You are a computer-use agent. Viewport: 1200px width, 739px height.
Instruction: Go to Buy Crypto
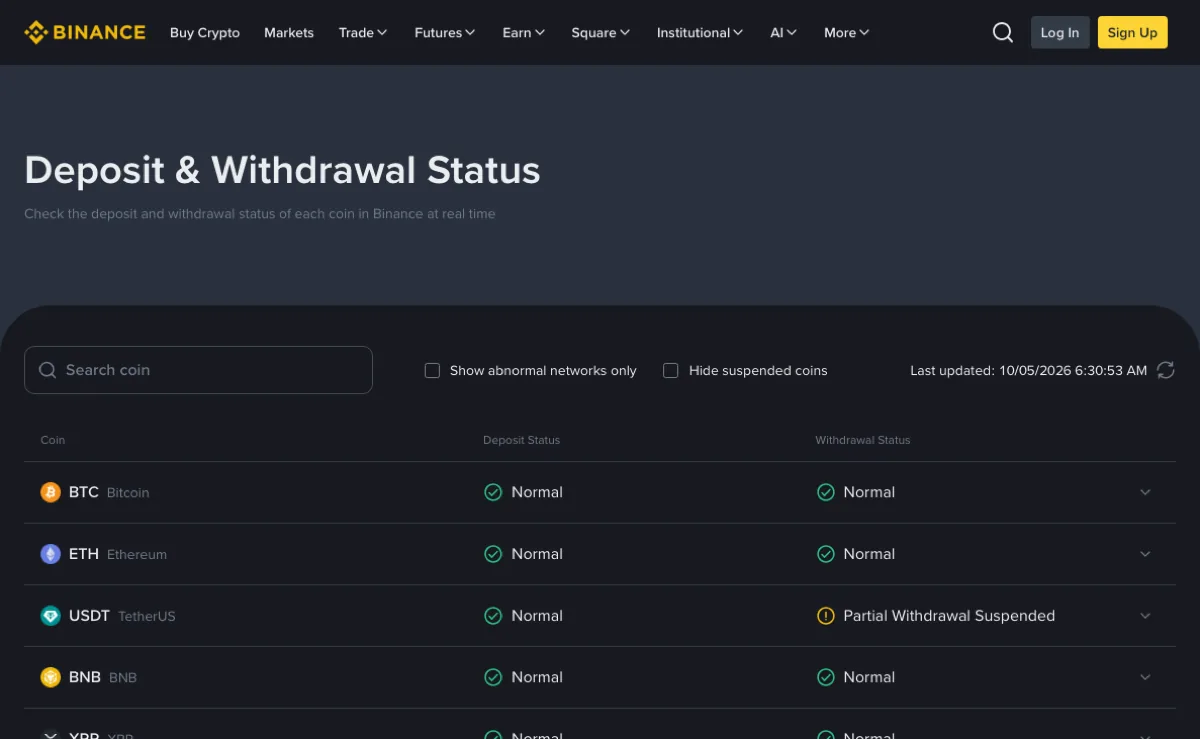point(205,32)
